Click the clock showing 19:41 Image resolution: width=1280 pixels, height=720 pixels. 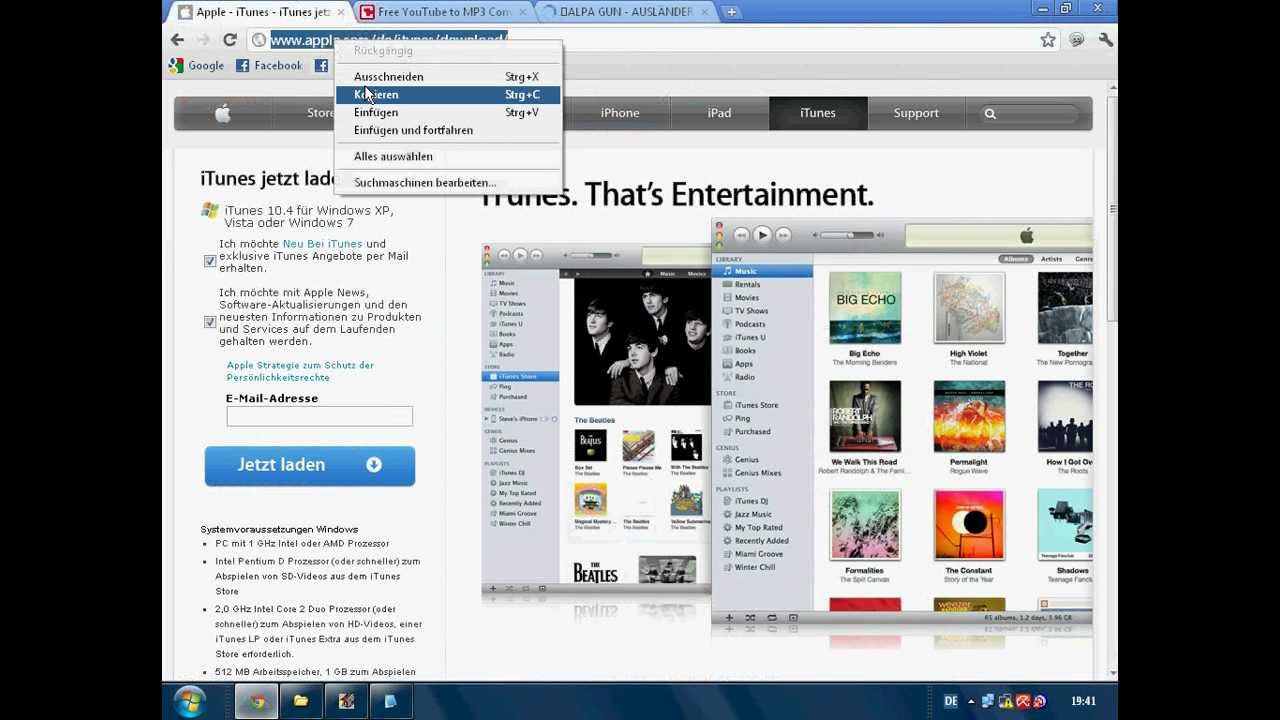click(x=1083, y=702)
